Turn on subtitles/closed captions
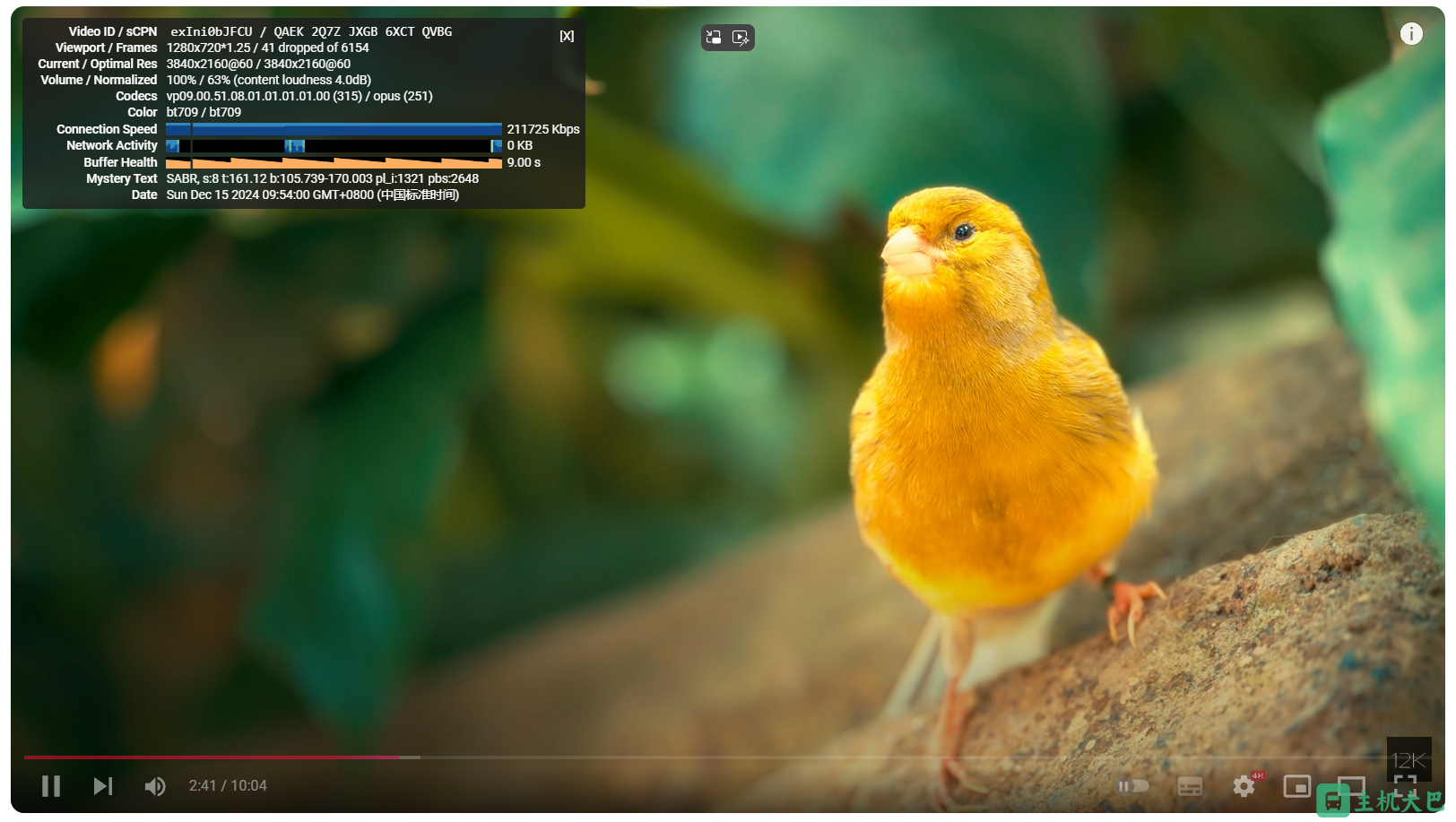This screenshot has width=1456, height=822. pyautogui.click(x=1190, y=786)
